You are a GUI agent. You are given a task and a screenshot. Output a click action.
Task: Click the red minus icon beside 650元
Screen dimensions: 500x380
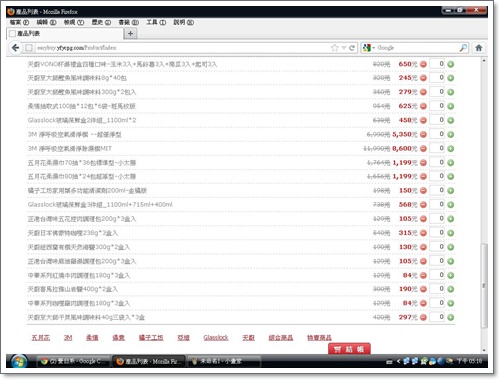tap(423, 64)
